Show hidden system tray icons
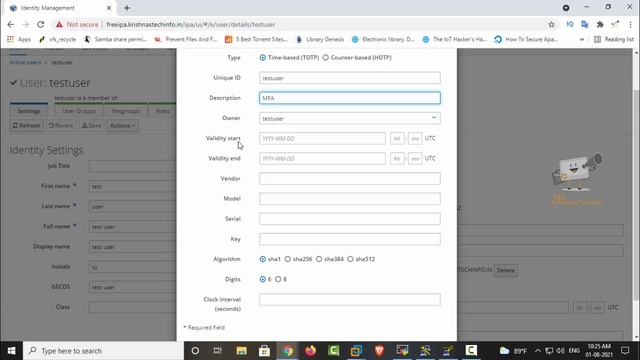640x360 pixels. coord(538,351)
